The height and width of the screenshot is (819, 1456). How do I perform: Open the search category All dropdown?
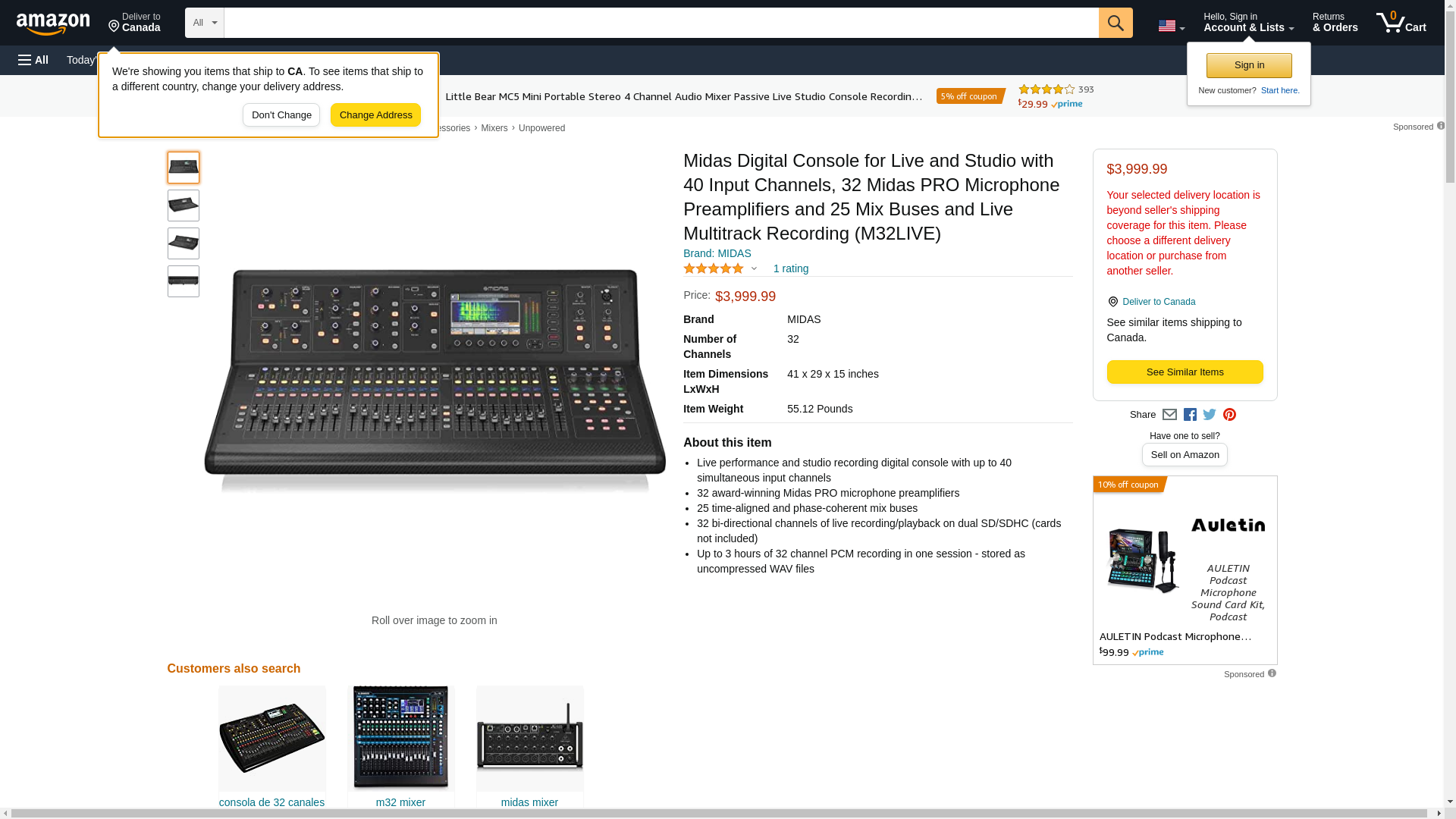pyautogui.click(x=204, y=23)
